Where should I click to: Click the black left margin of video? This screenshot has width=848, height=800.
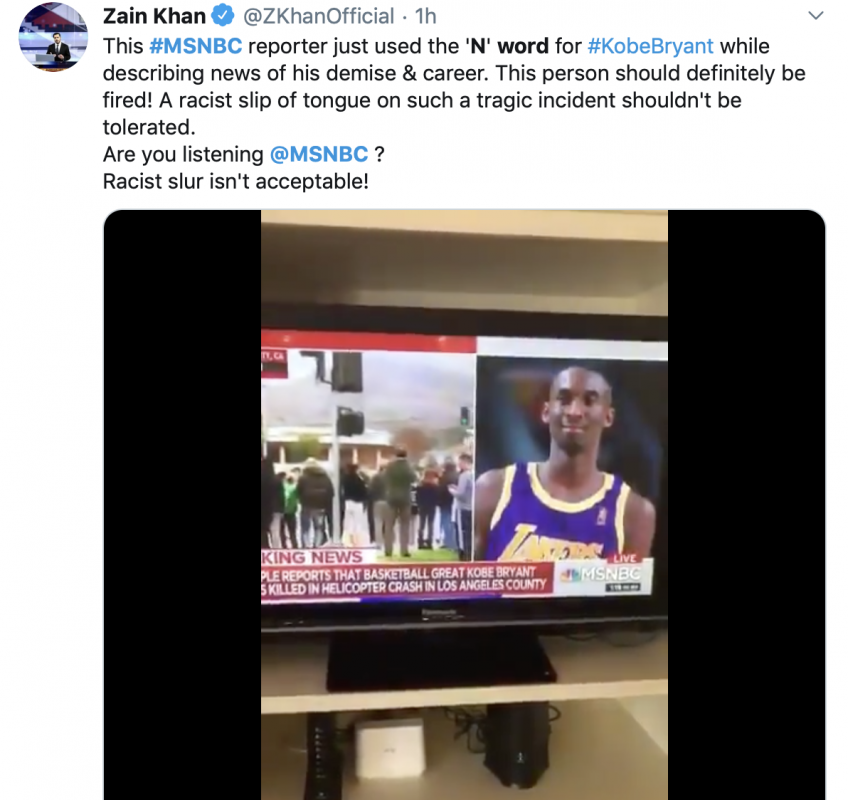tap(182, 505)
